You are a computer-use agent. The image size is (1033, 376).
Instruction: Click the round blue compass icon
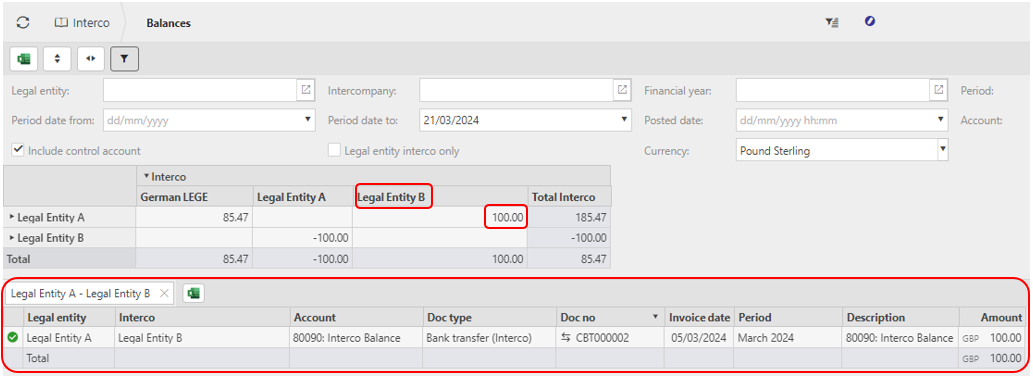[870, 22]
